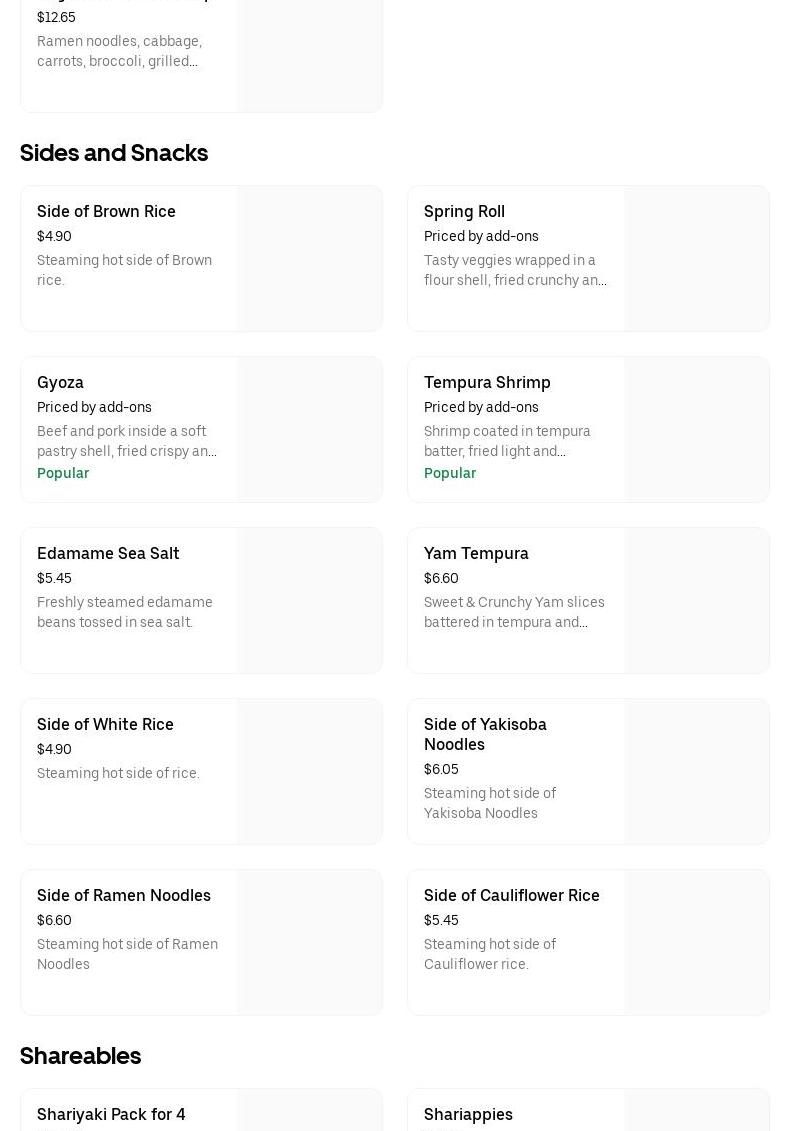Screen dimensions: 804x1131
Task: Choose the Tempura Shrimp item title
Action: click(487, 382)
